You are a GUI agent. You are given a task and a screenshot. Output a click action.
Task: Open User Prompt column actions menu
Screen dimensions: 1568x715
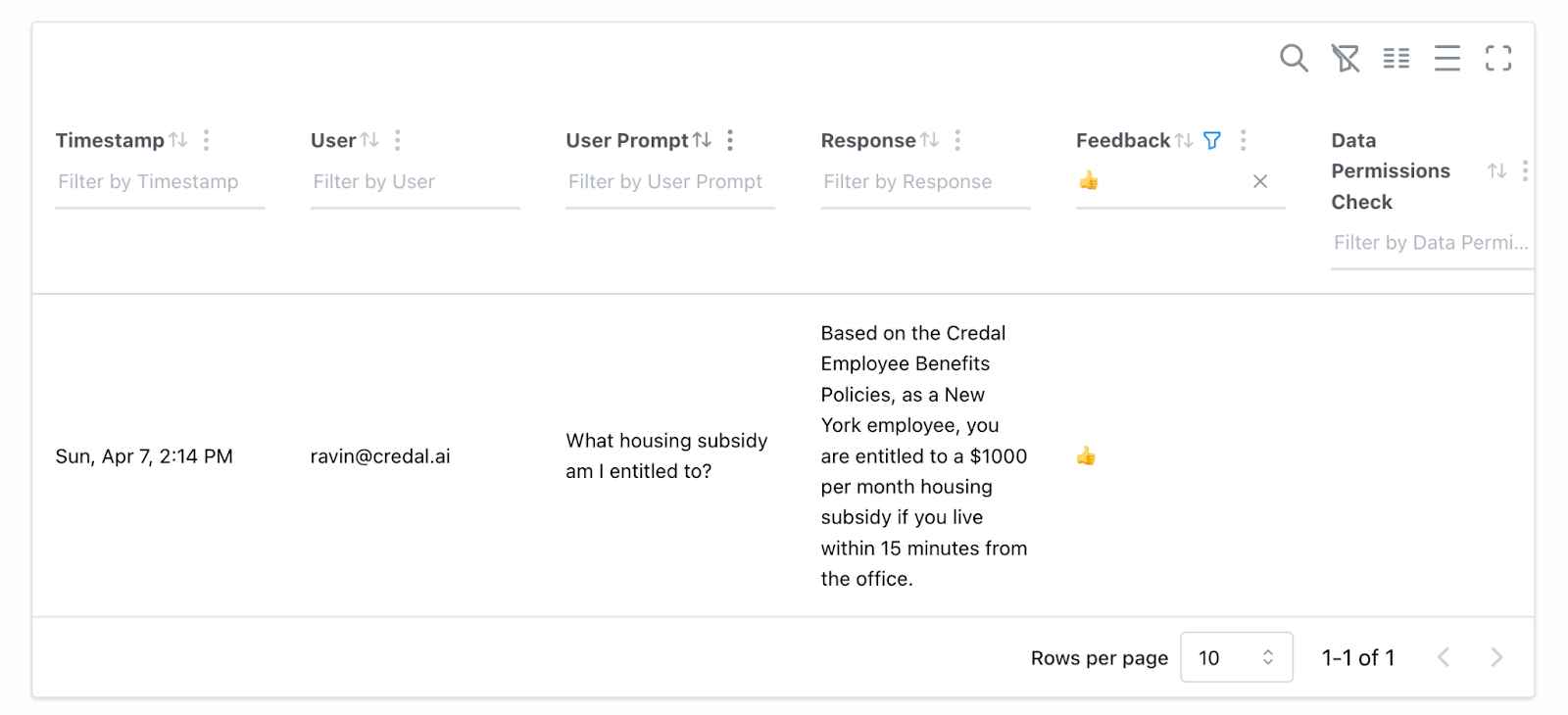[x=730, y=140]
